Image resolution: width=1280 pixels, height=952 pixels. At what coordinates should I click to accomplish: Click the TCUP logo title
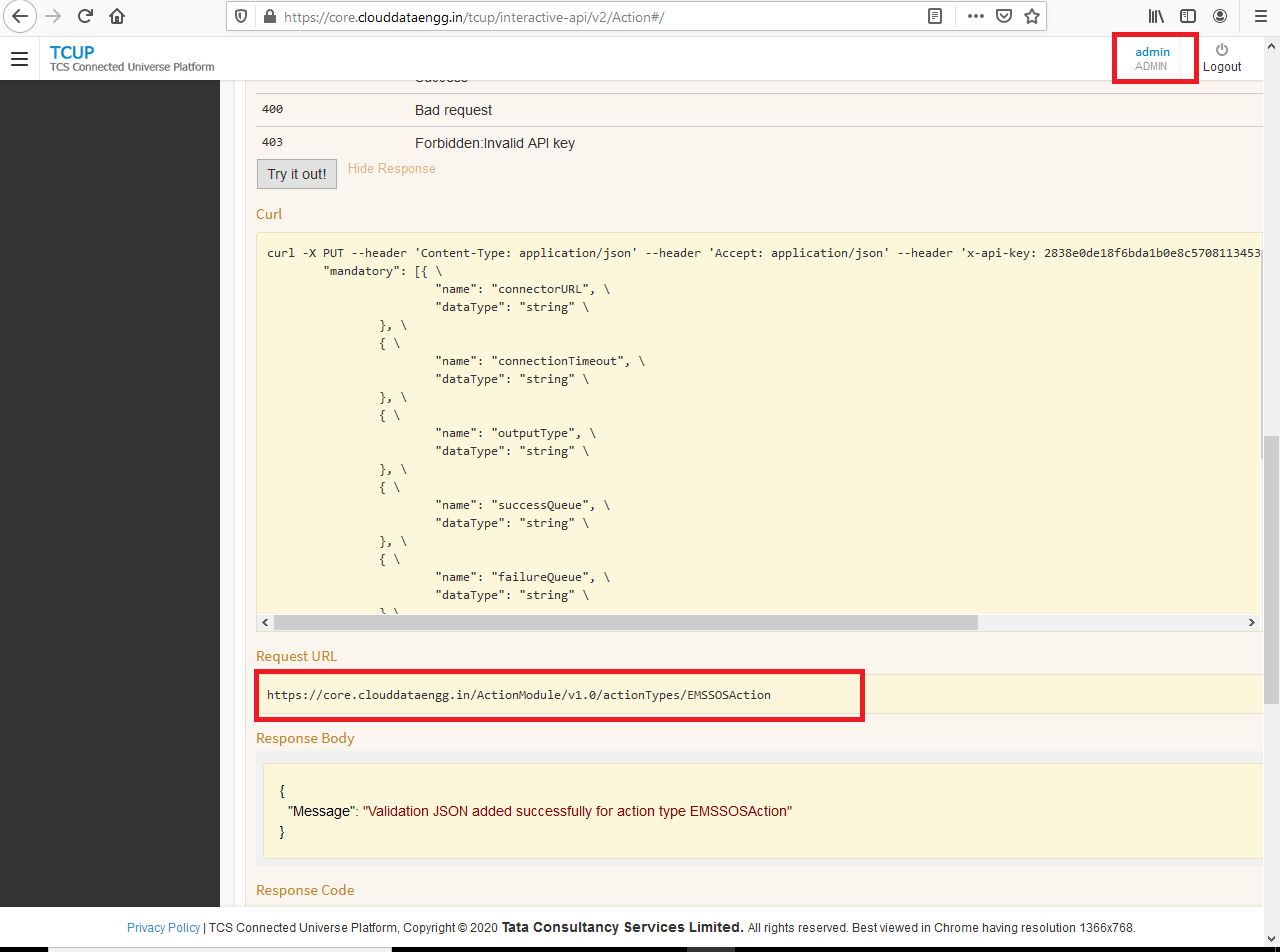coord(72,52)
